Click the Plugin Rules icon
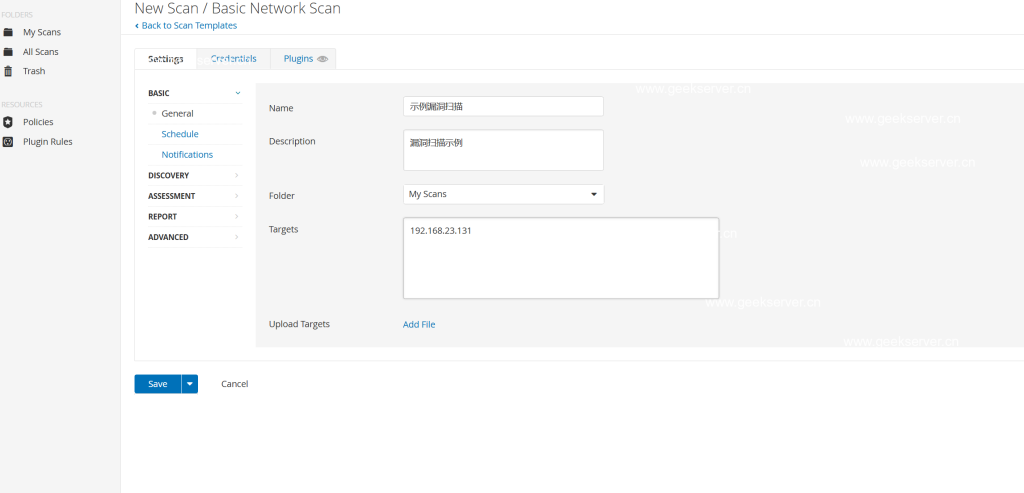The image size is (1024, 493). pos(8,142)
